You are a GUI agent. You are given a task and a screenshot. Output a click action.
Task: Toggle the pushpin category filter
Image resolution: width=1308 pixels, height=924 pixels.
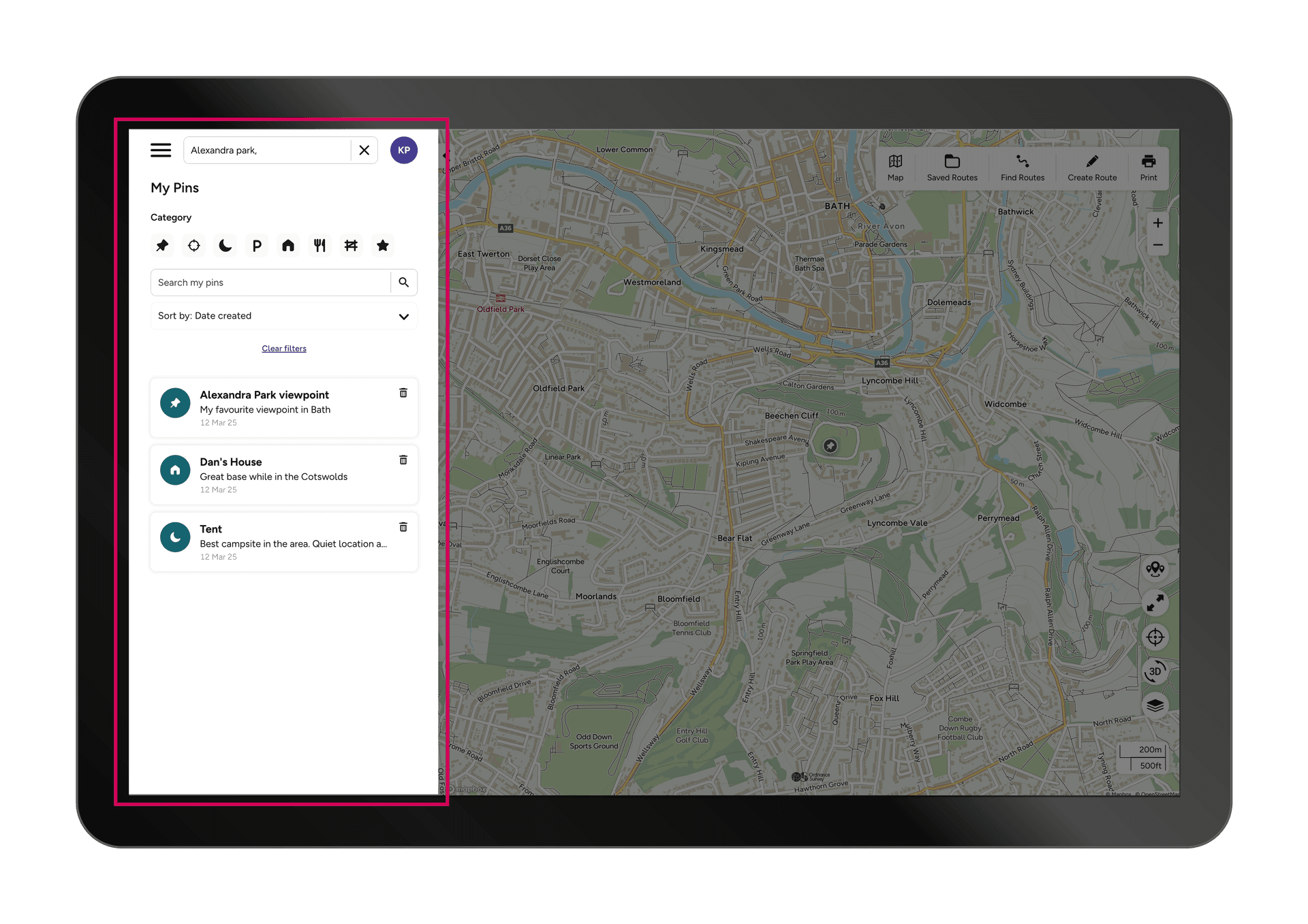pyautogui.click(x=162, y=245)
